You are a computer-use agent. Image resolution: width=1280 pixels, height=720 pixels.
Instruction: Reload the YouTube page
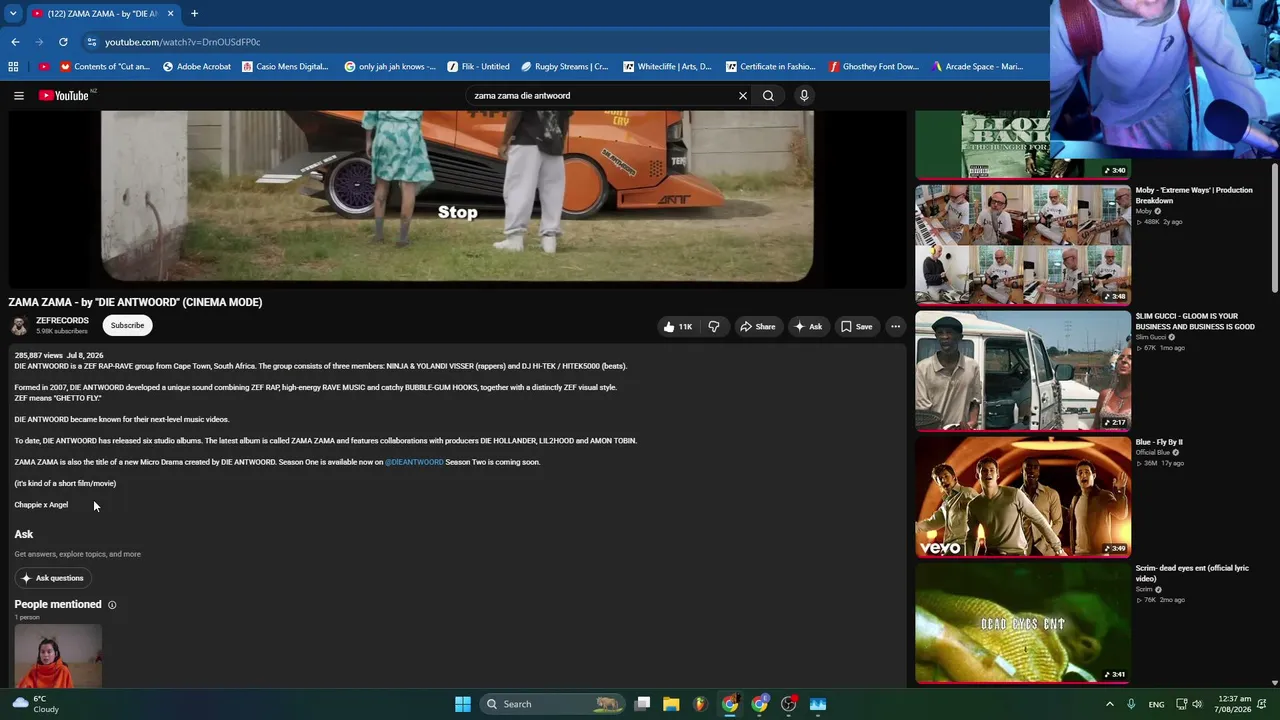pyautogui.click(x=63, y=42)
